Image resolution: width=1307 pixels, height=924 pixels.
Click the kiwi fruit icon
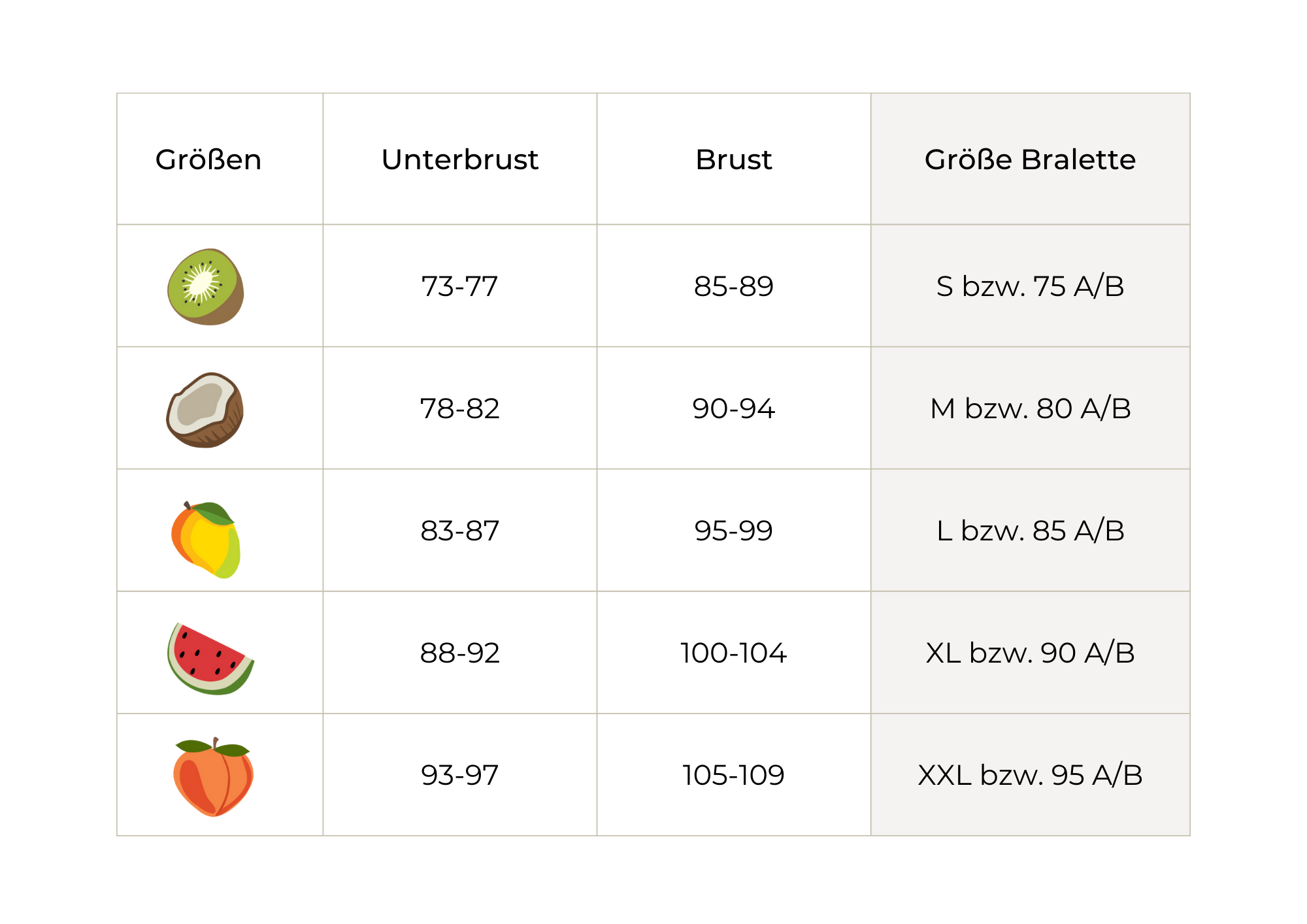pyautogui.click(x=206, y=287)
